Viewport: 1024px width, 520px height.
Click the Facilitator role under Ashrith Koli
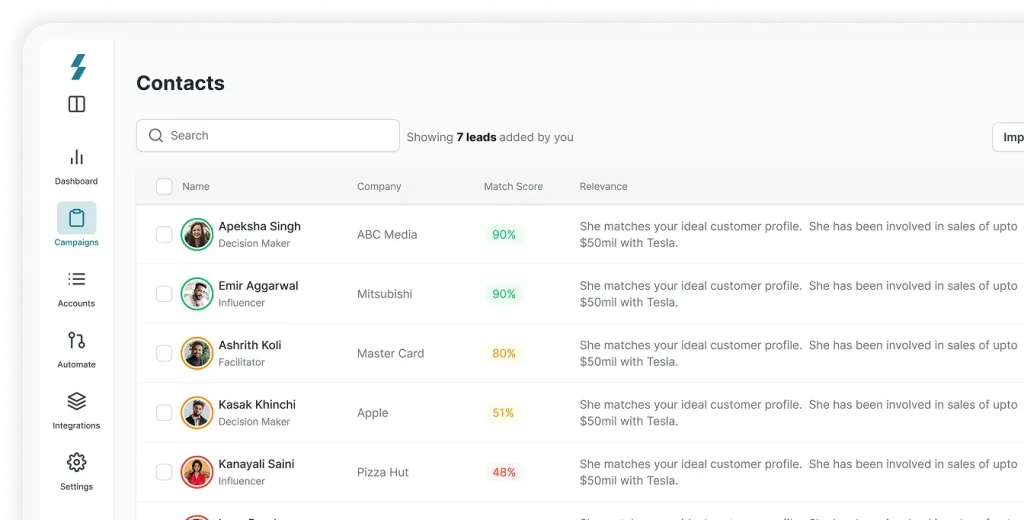click(x=242, y=362)
